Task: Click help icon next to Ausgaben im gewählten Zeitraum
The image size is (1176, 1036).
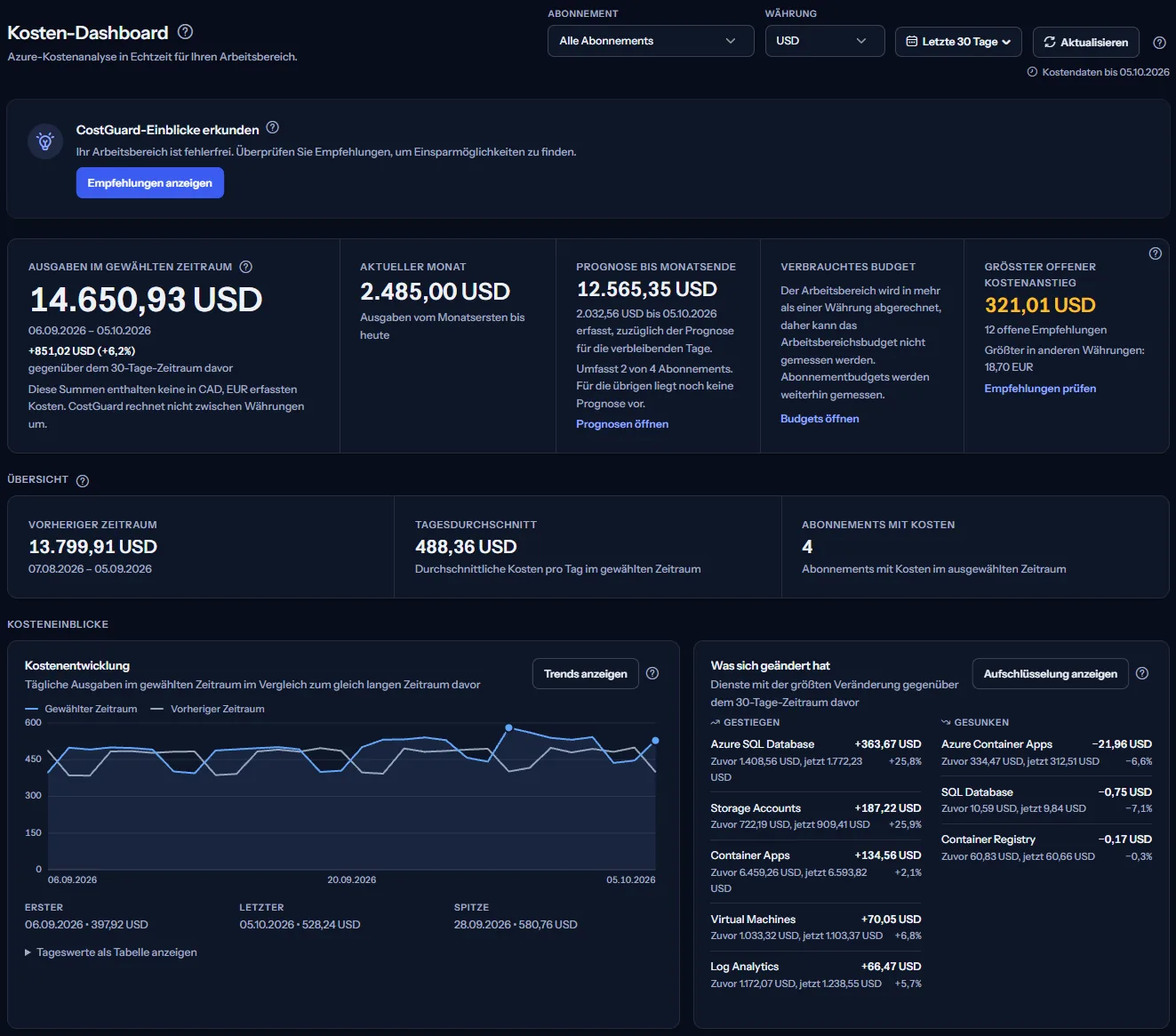Action: [246, 267]
